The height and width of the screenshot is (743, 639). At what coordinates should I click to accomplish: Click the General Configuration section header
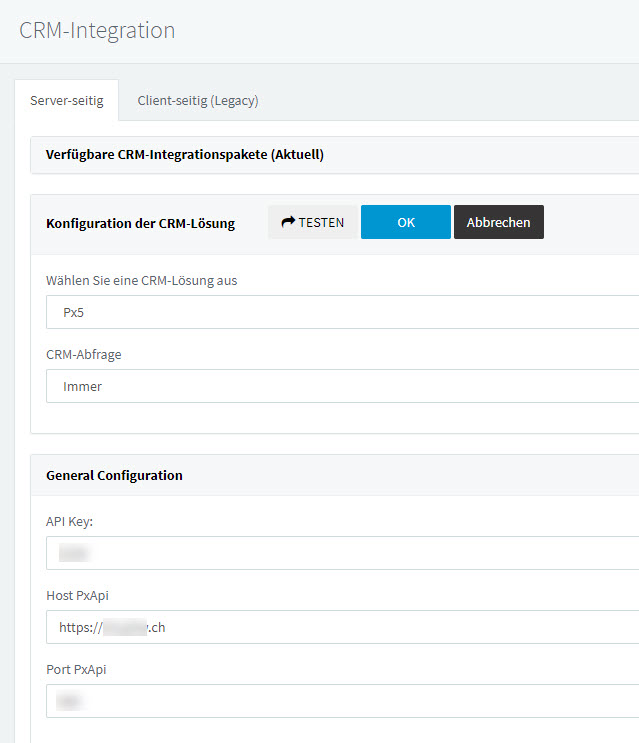tap(114, 475)
